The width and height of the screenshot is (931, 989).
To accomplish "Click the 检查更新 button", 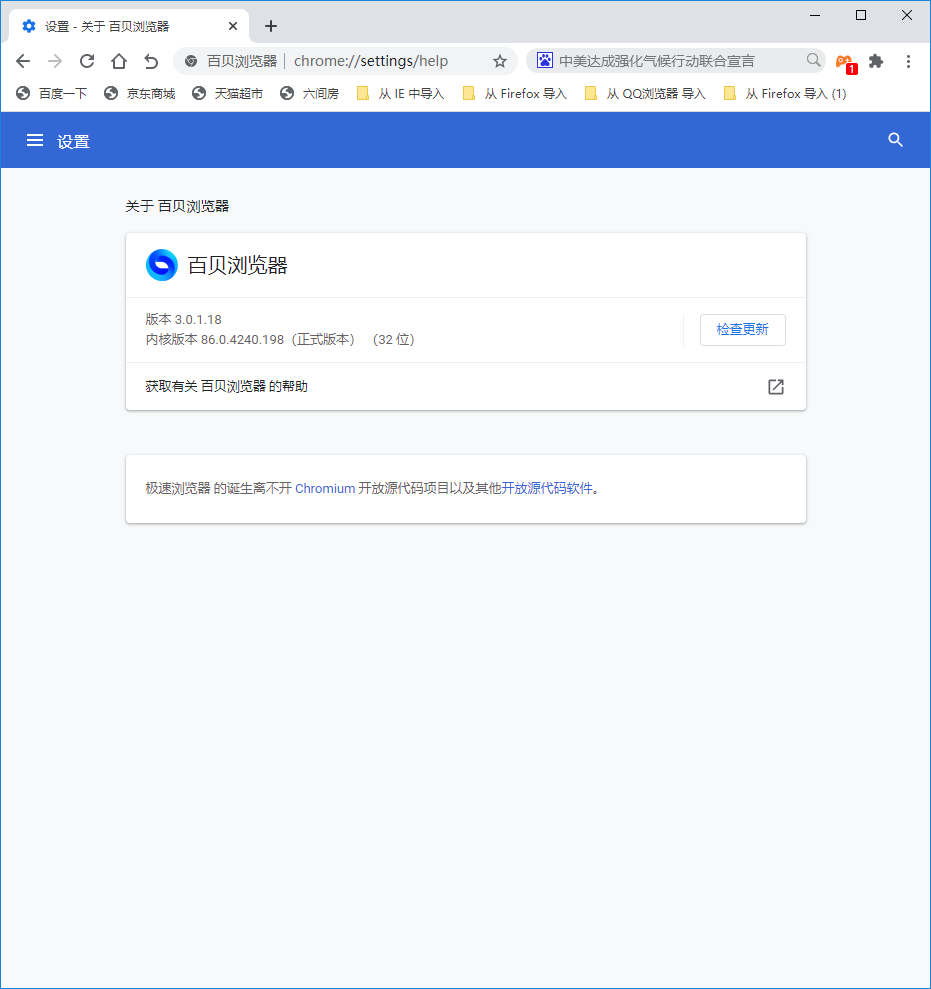I will (x=742, y=330).
